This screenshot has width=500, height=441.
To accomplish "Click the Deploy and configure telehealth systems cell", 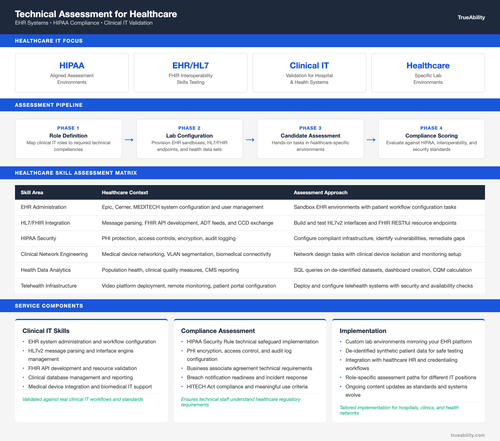I will [383, 286].
